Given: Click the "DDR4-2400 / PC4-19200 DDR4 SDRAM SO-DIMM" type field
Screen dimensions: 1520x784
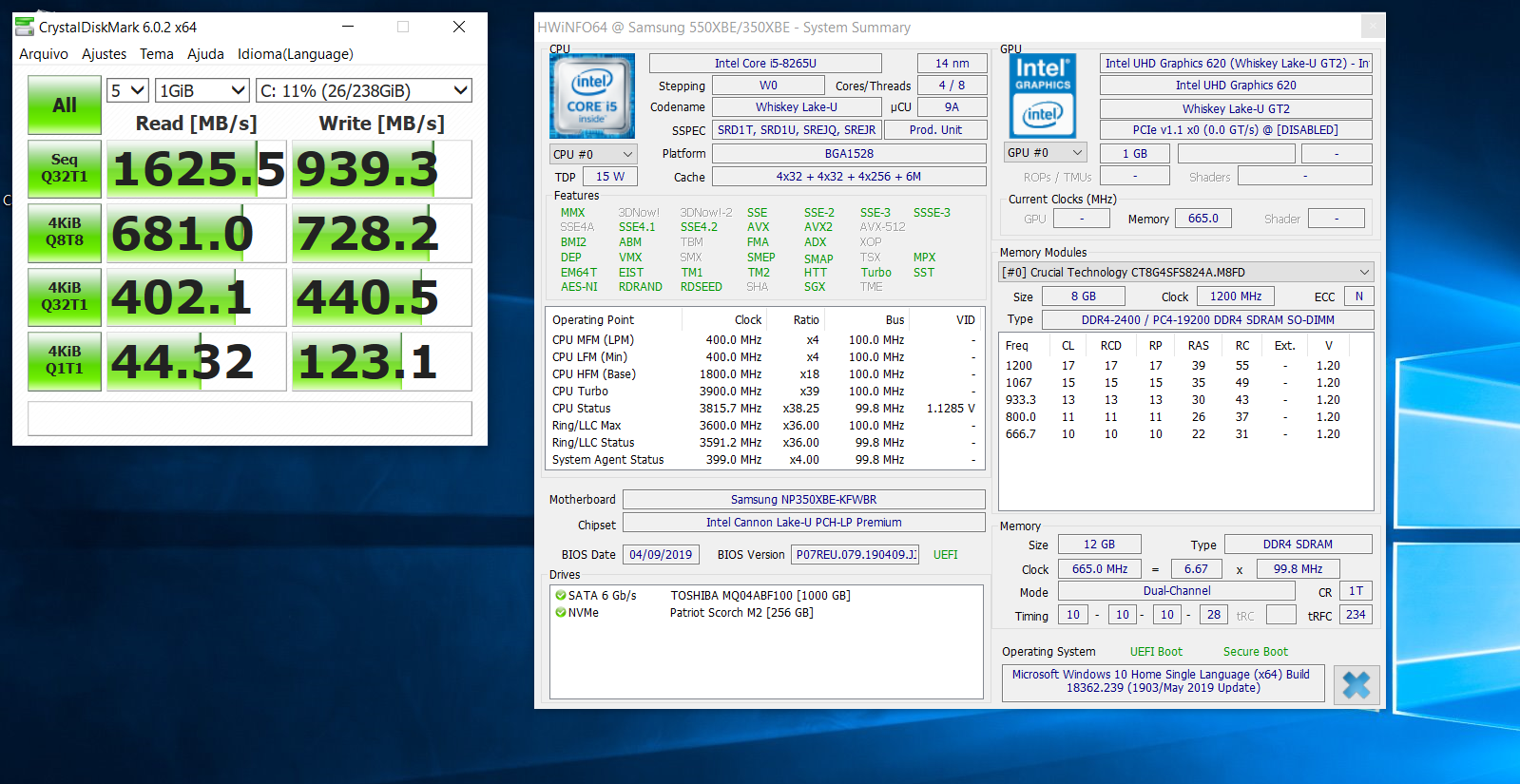Looking at the screenshot, I should (x=1208, y=320).
